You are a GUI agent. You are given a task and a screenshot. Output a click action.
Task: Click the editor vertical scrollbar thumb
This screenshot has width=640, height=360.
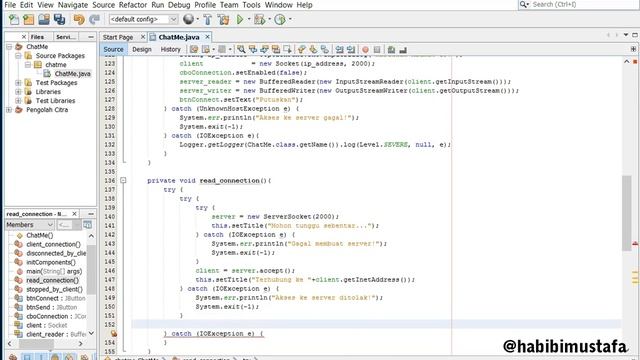tap(627, 213)
